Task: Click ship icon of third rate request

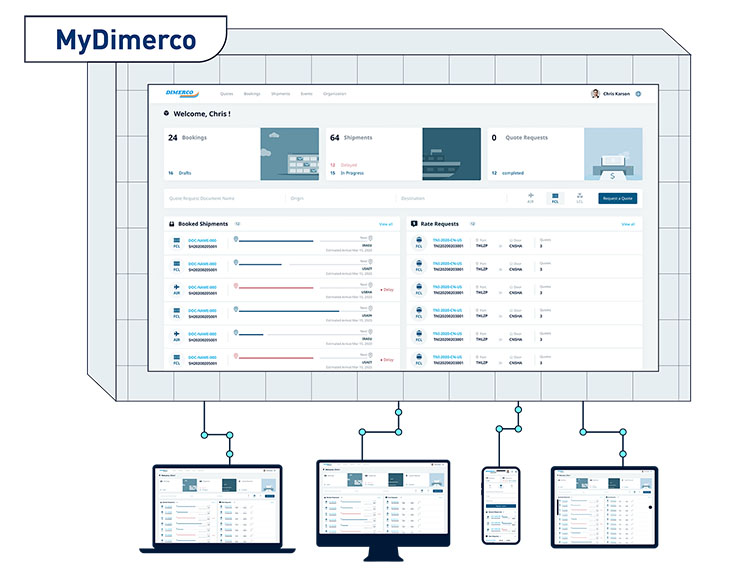Action: pyautogui.click(x=419, y=289)
